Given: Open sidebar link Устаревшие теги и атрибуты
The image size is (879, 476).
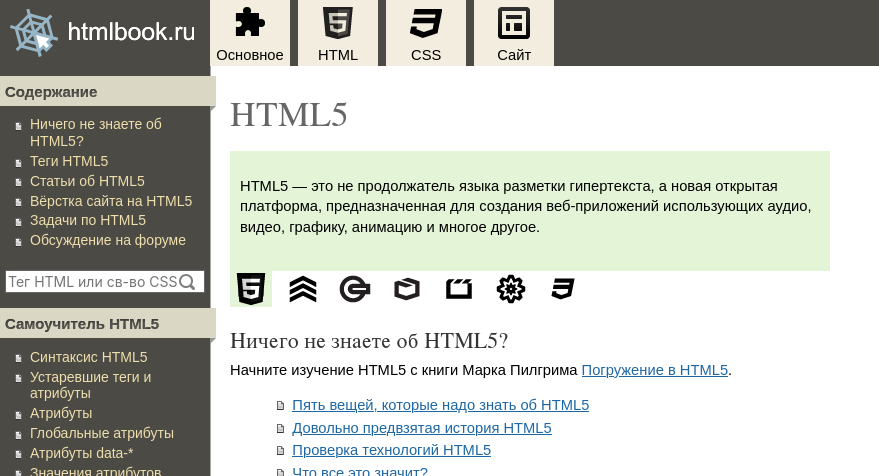Looking at the screenshot, I should pyautogui.click(x=90, y=385).
